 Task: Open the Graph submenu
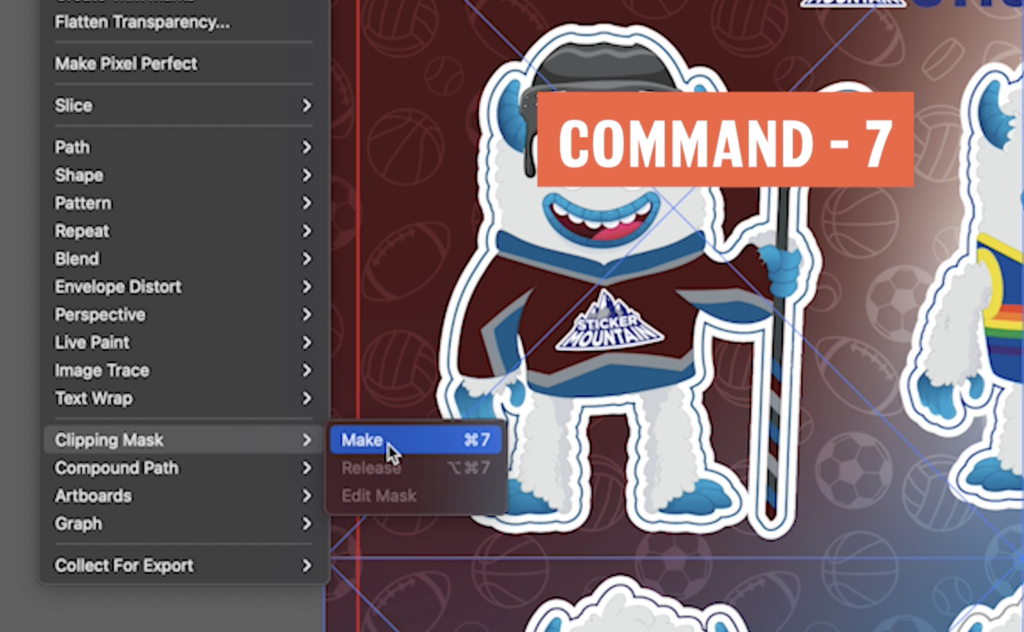pyautogui.click(x=184, y=524)
